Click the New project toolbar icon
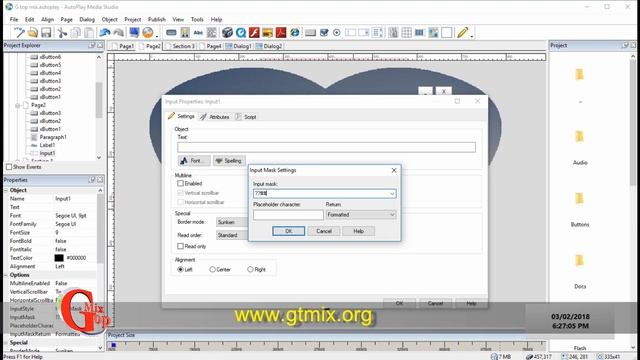Screen dimensions: 640x360 19,33
